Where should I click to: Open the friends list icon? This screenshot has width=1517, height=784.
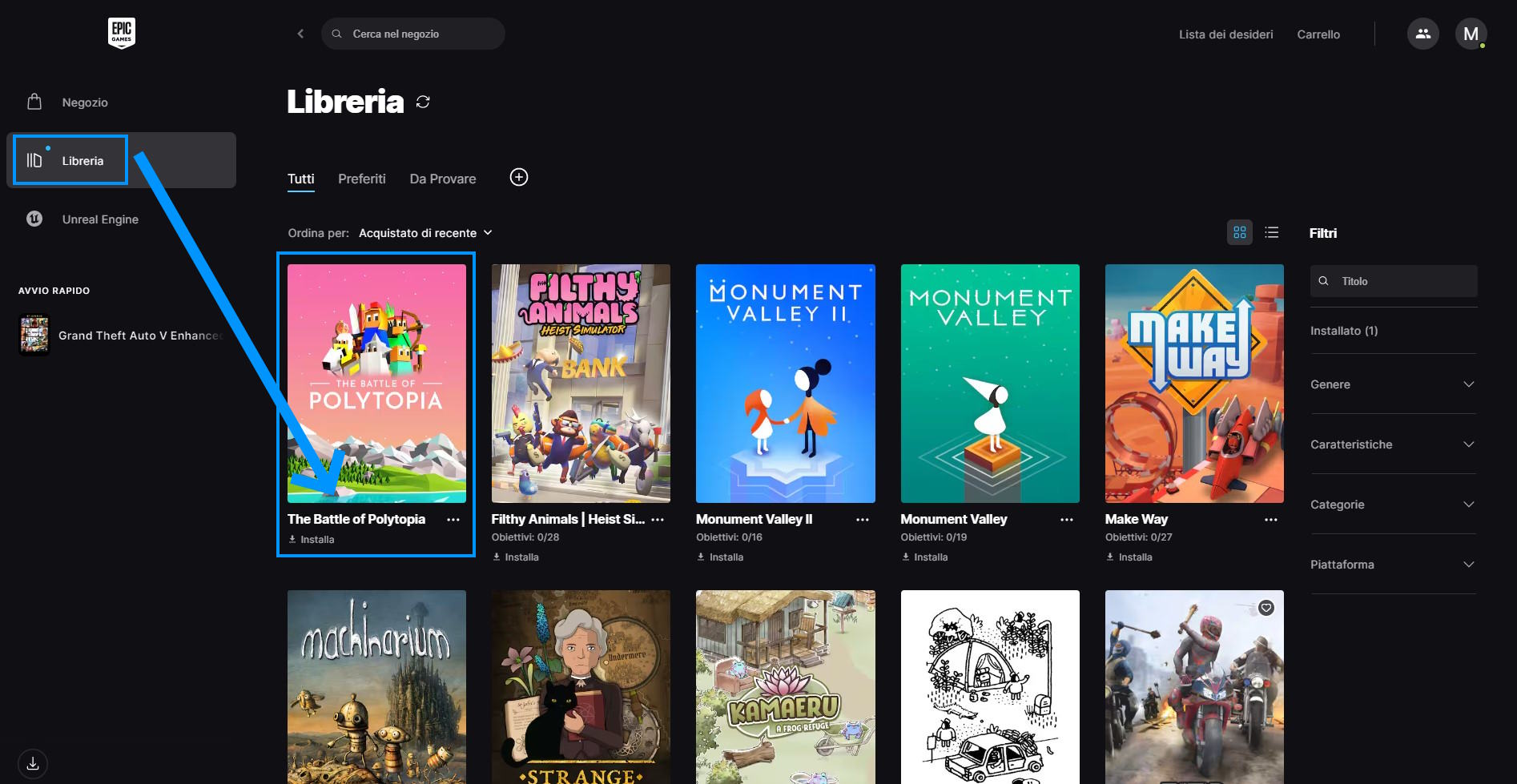[1422, 34]
